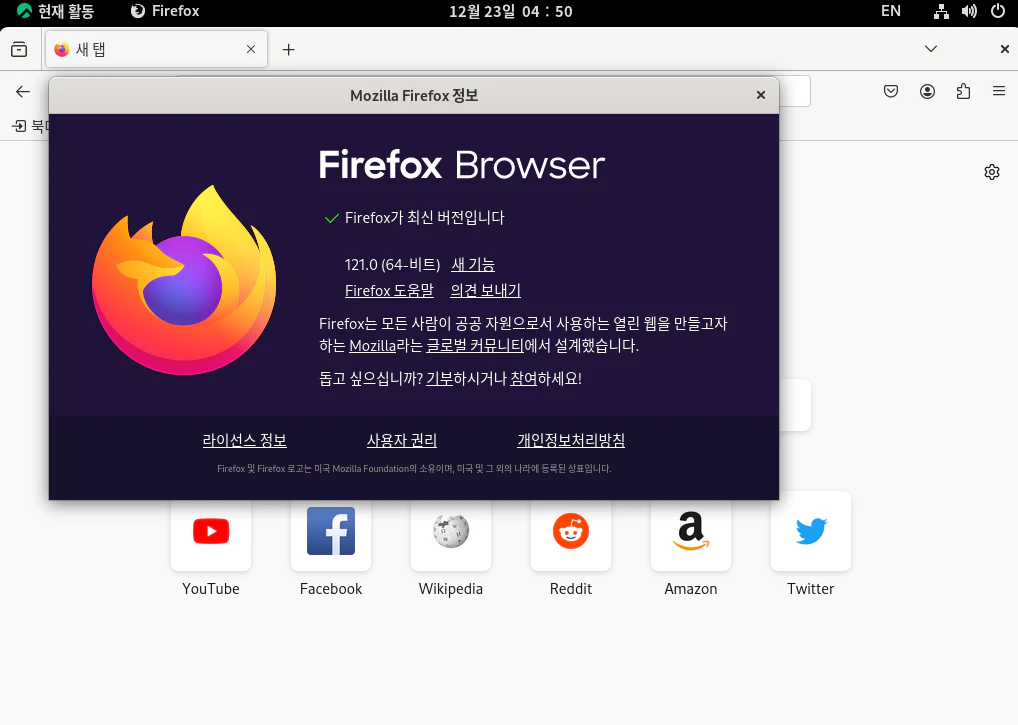
Task: Open the Facebook shortcut tile
Action: coord(331,544)
